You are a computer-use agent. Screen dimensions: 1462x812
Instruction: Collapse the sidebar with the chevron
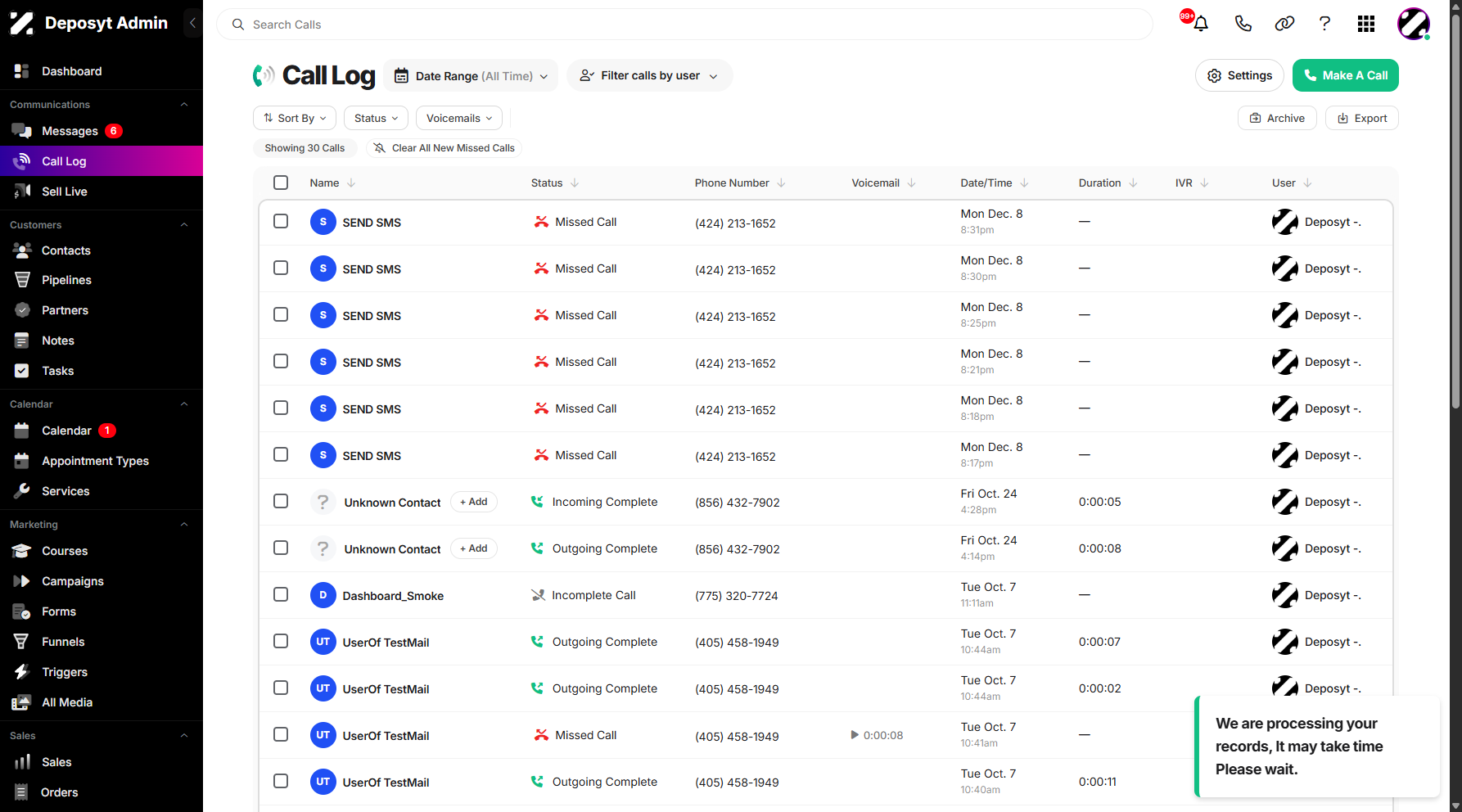point(192,23)
